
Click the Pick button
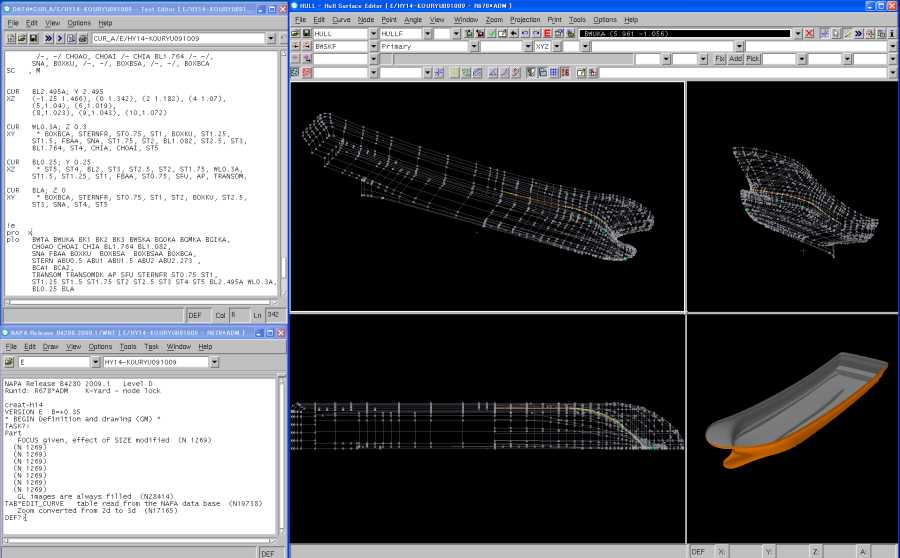(x=752, y=59)
